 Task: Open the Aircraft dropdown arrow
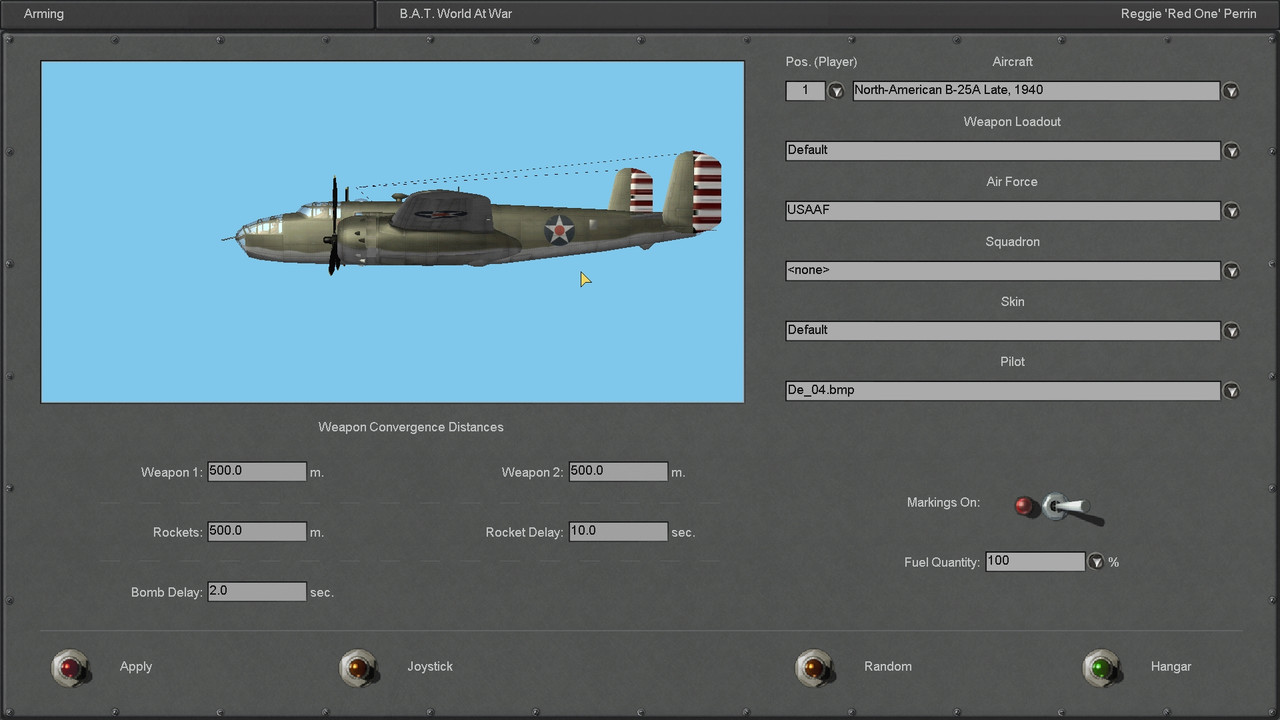tap(1231, 91)
